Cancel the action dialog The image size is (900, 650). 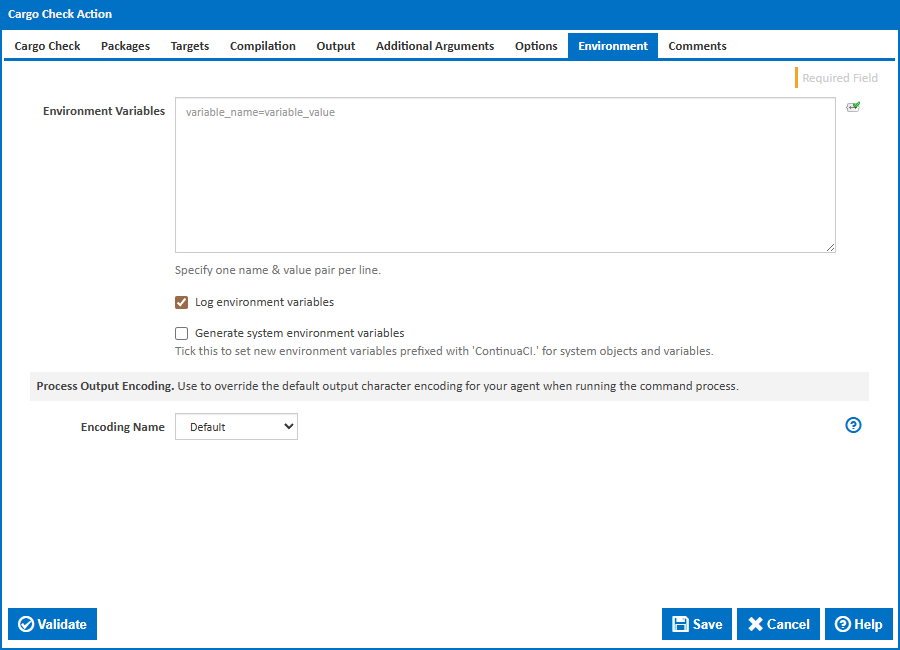click(778, 624)
